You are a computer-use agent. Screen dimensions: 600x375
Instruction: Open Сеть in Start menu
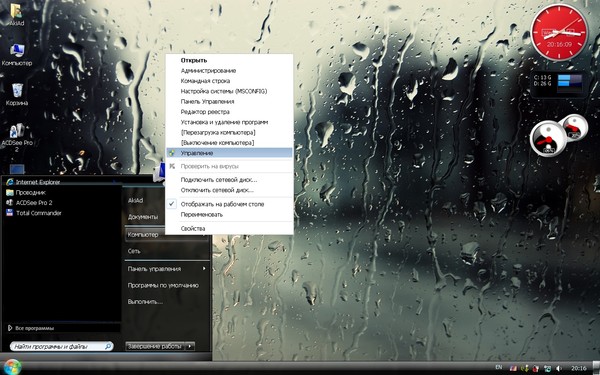coord(134,251)
